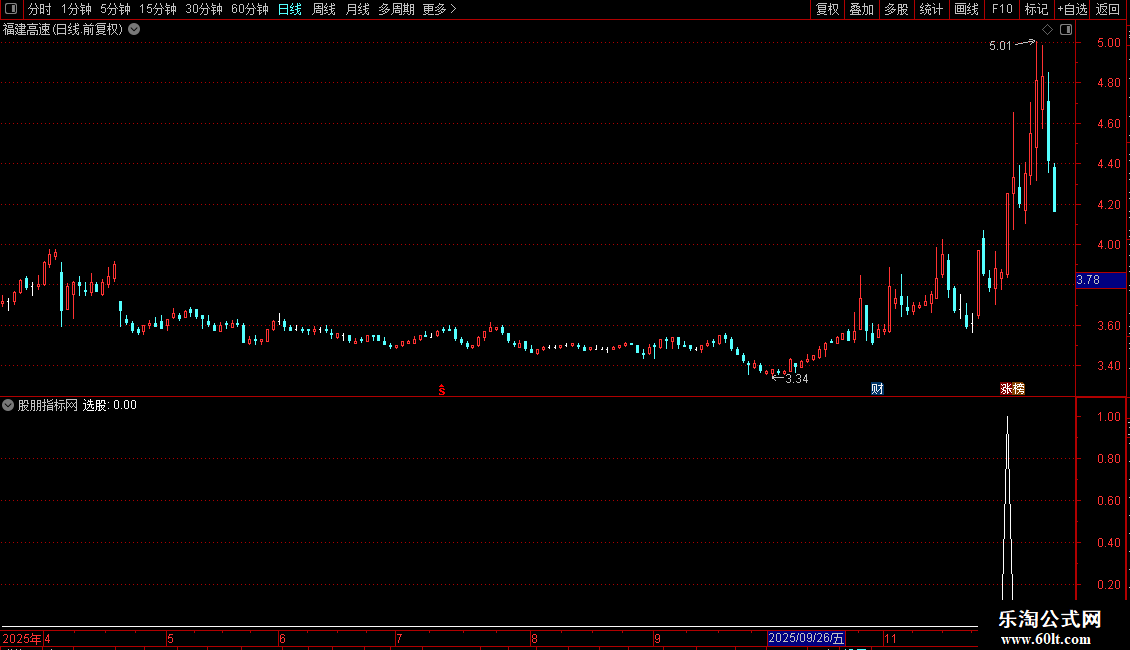This screenshot has height=650, width=1130.
Task: Click the 2025年 label on the time axis
Action: click(22, 638)
